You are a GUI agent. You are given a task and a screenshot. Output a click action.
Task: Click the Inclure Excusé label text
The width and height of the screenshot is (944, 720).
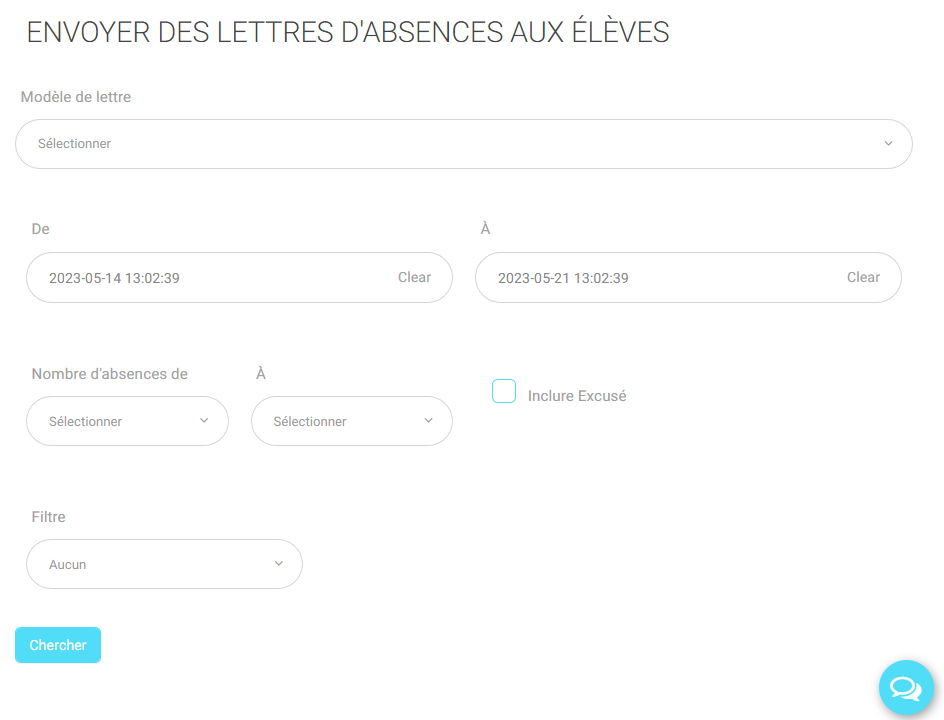[x=577, y=396]
